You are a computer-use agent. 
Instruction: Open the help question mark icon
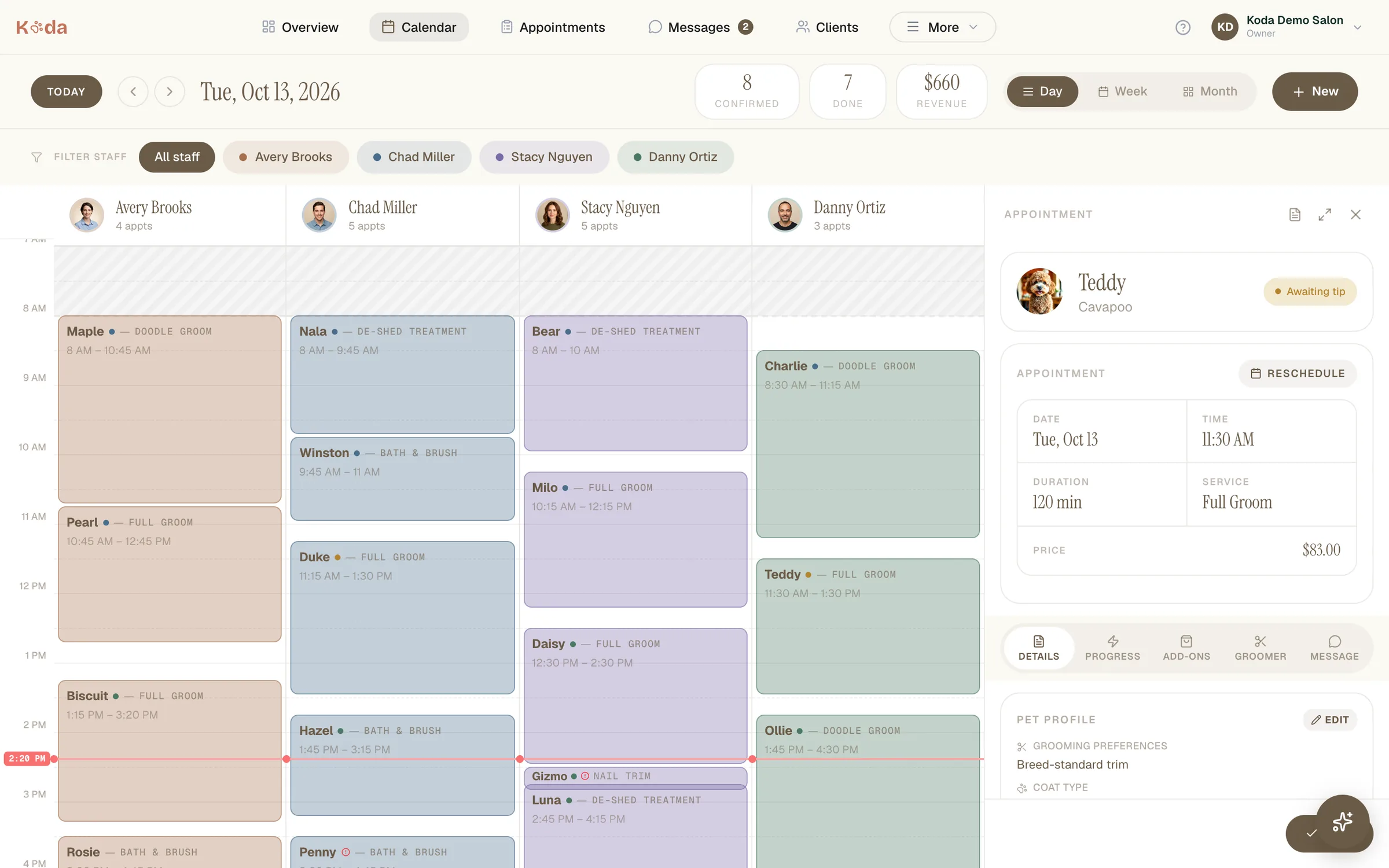(1182, 27)
